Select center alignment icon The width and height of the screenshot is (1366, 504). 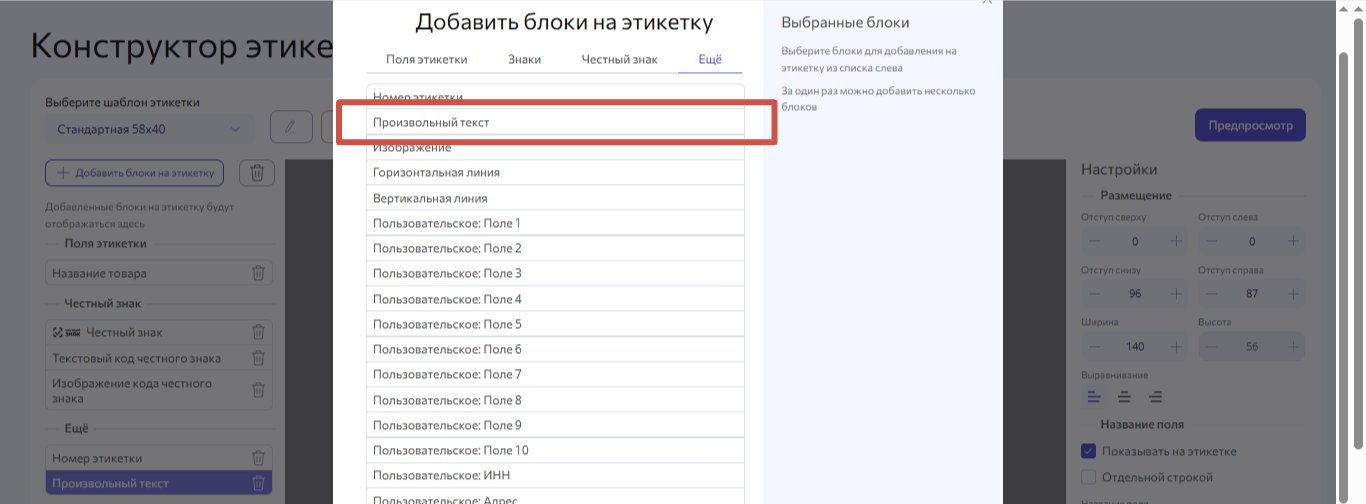1124,397
